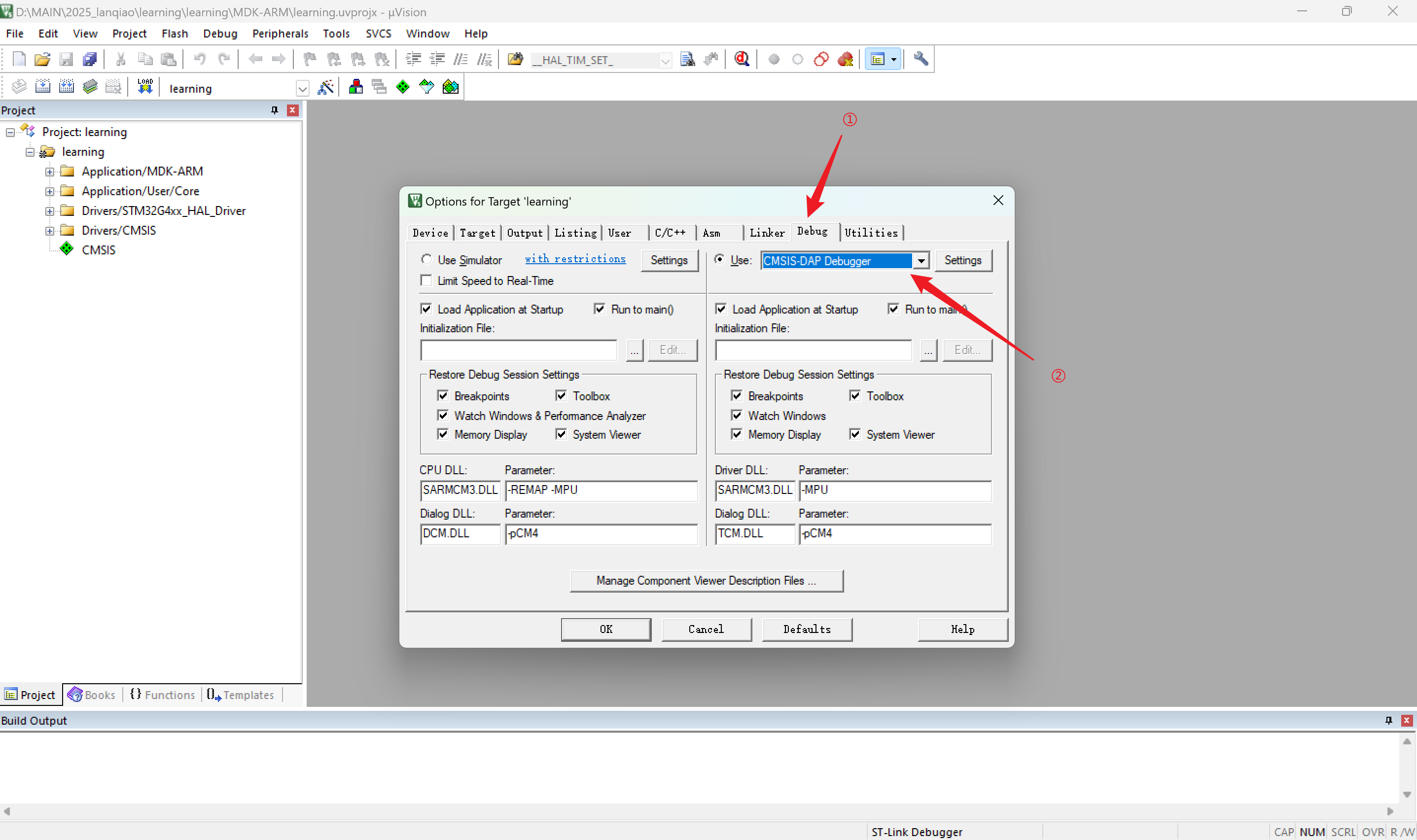The height and width of the screenshot is (840, 1417).
Task: Switch to the Utilities tab
Action: click(871, 233)
